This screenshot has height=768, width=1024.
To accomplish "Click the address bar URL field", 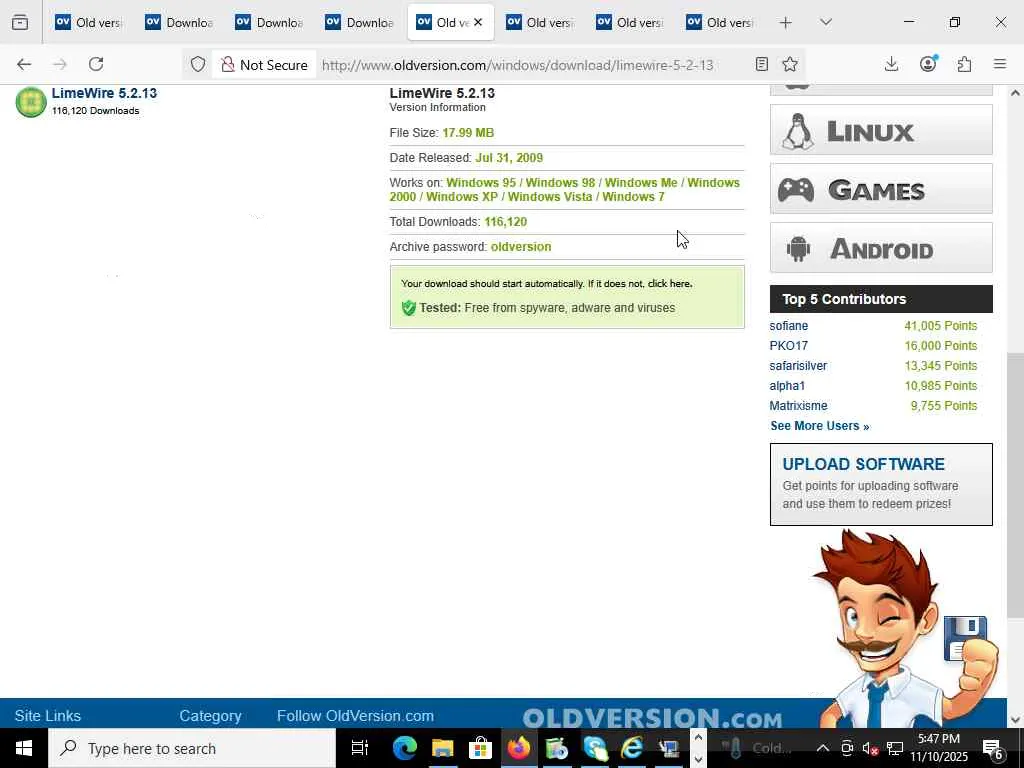I will pyautogui.click(x=517, y=65).
